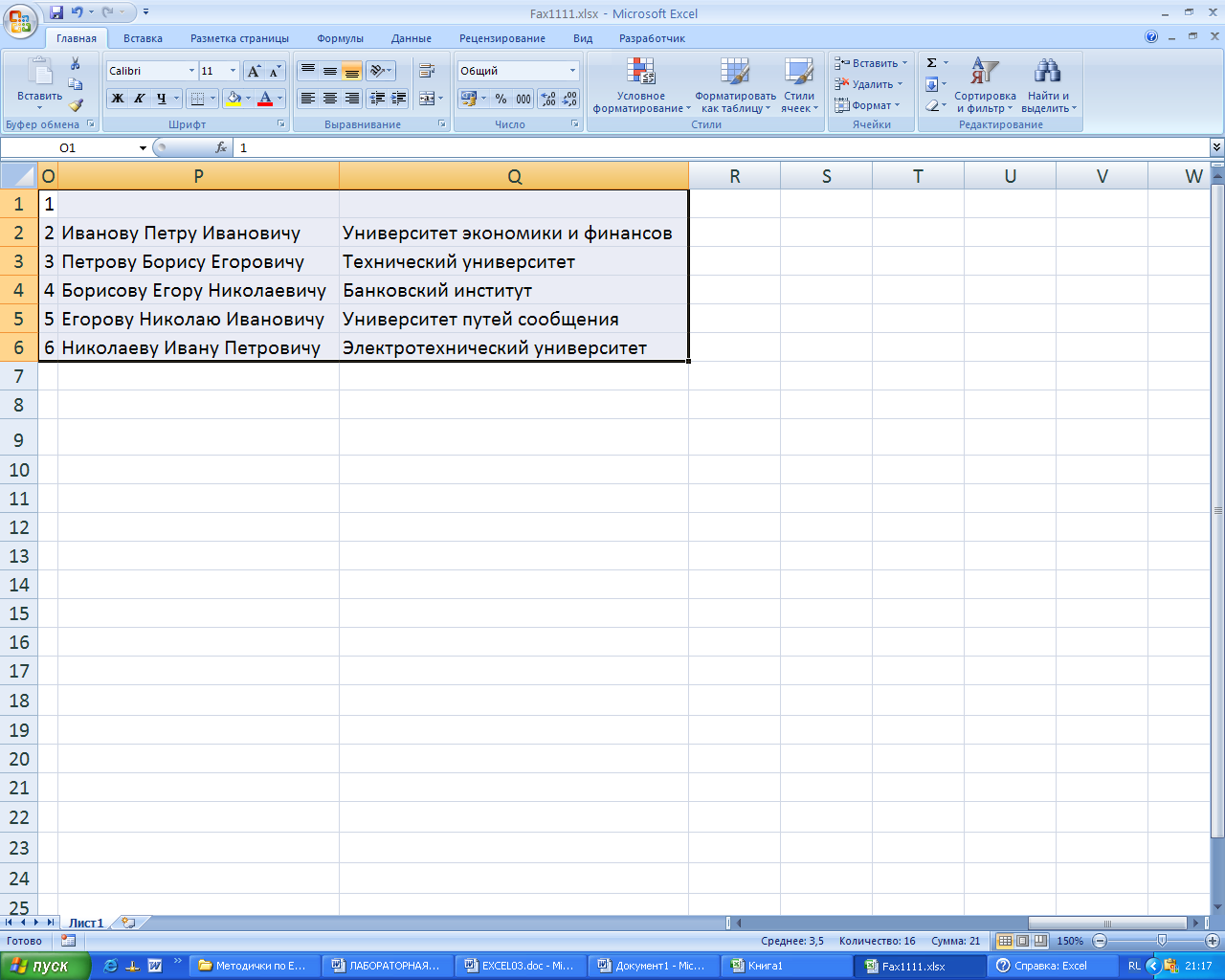The width and height of the screenshot is (1225, 980).
Task: Open Условное форматирование menu
Action: pyautogui.click(x=641, y=86)
